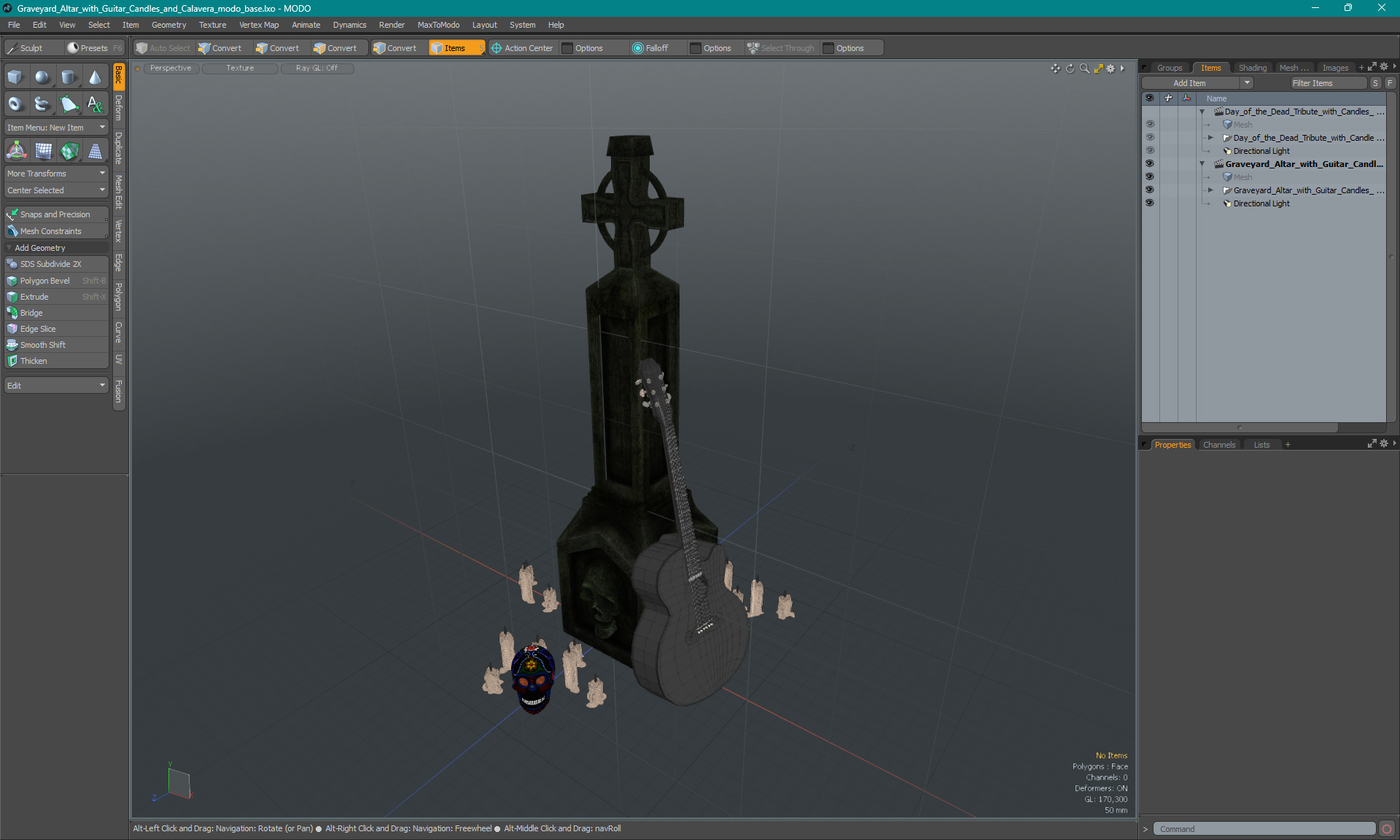Select the Text tool icon

point(95,104)
